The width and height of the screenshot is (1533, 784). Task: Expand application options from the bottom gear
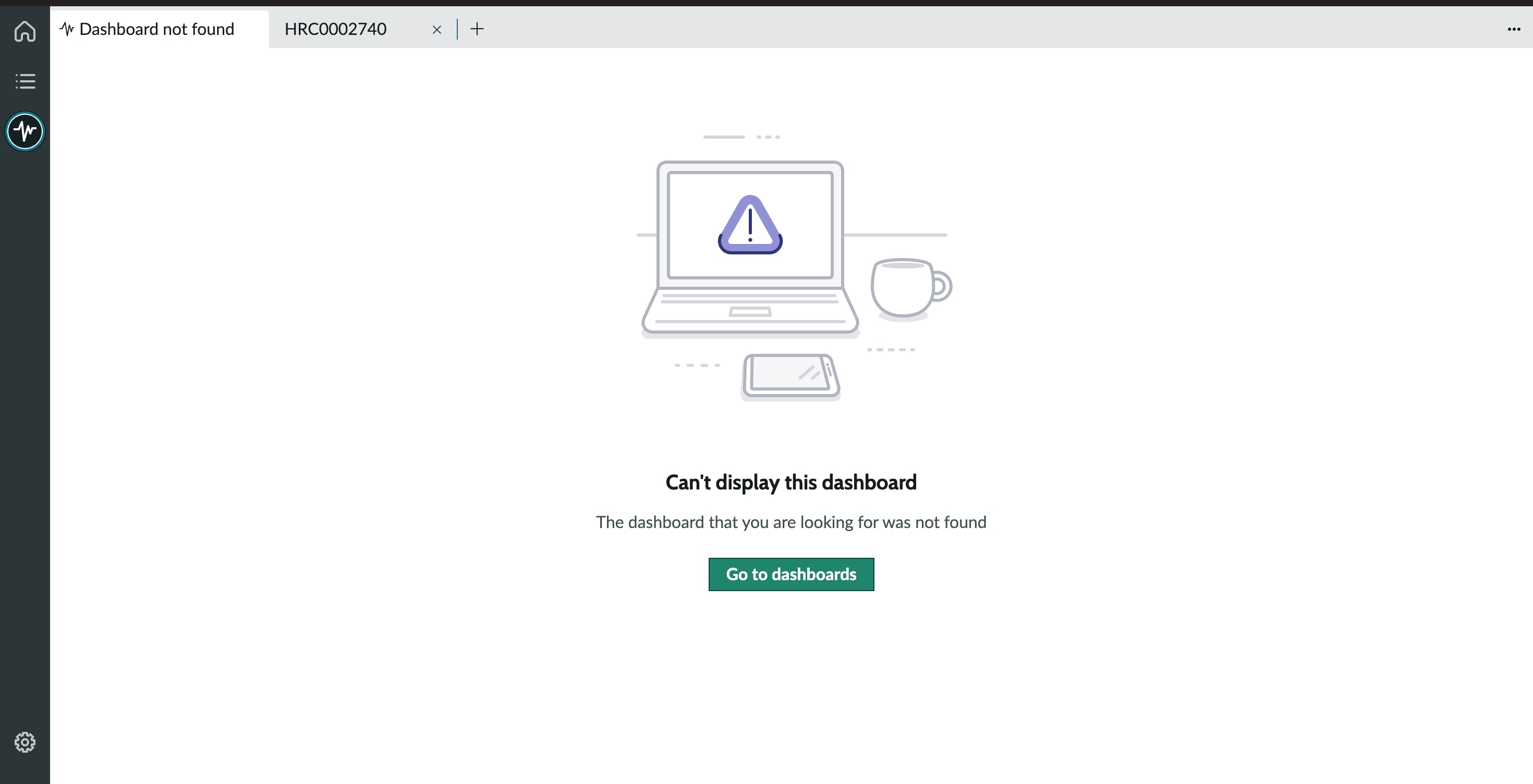[x=25, y=742]
